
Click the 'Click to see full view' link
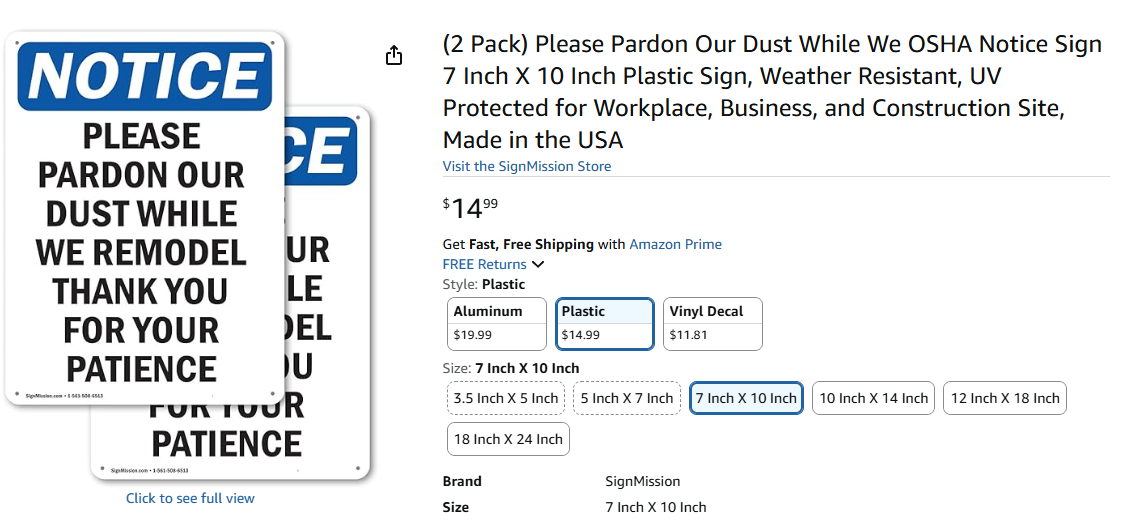pos(190,498)
